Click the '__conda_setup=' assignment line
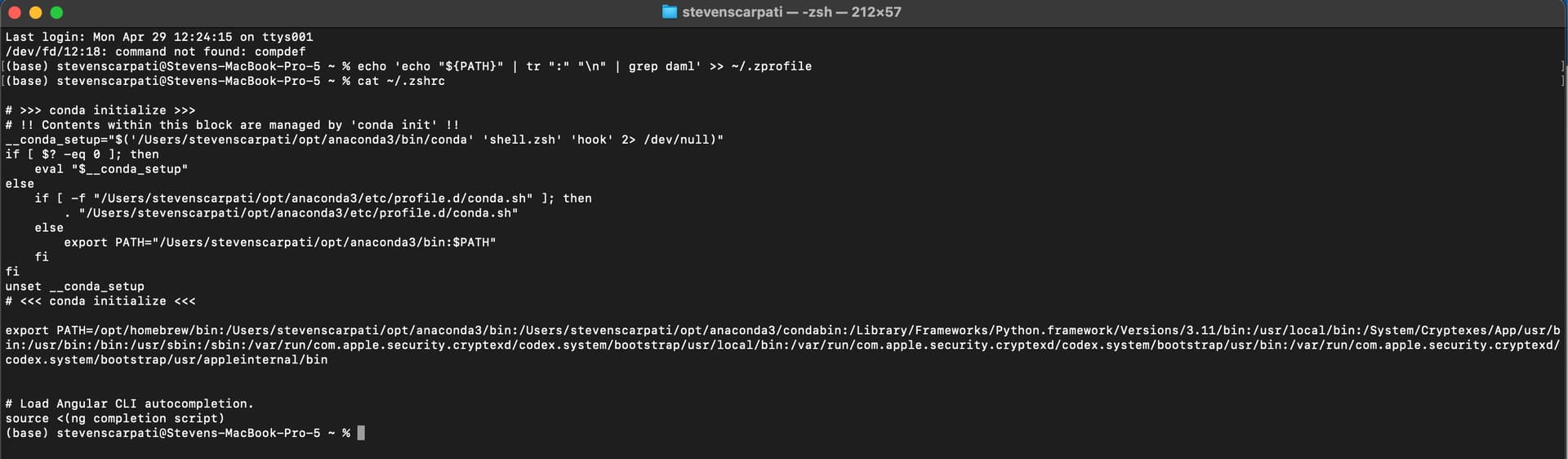Screen dimensions: 1568x459 tap(364, 140)
